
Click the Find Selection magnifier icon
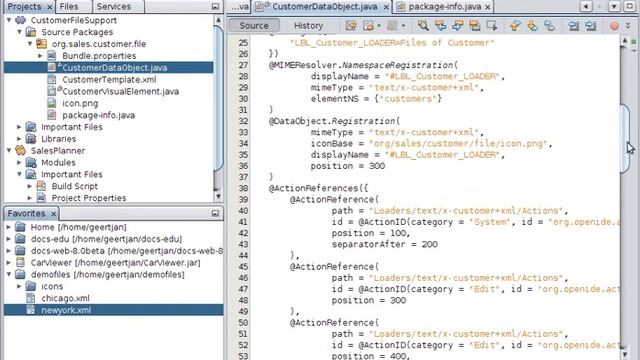423,26
